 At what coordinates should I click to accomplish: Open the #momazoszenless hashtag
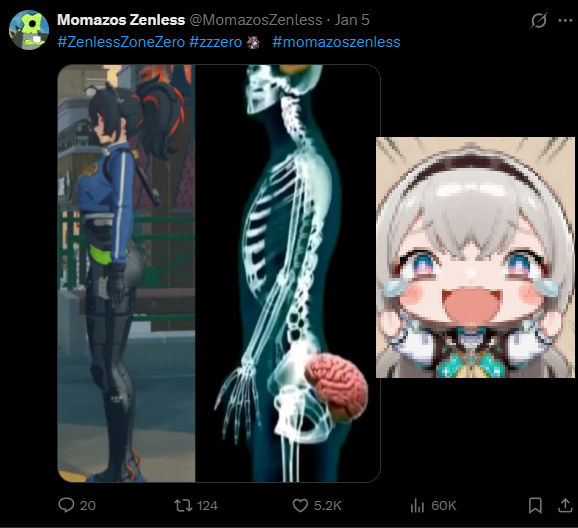[336, 42]
